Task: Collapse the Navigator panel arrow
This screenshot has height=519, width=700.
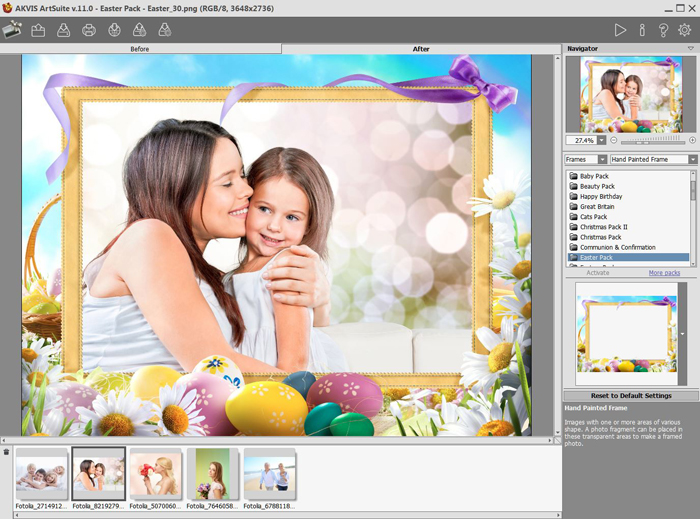Action: (x=690, y=48)
